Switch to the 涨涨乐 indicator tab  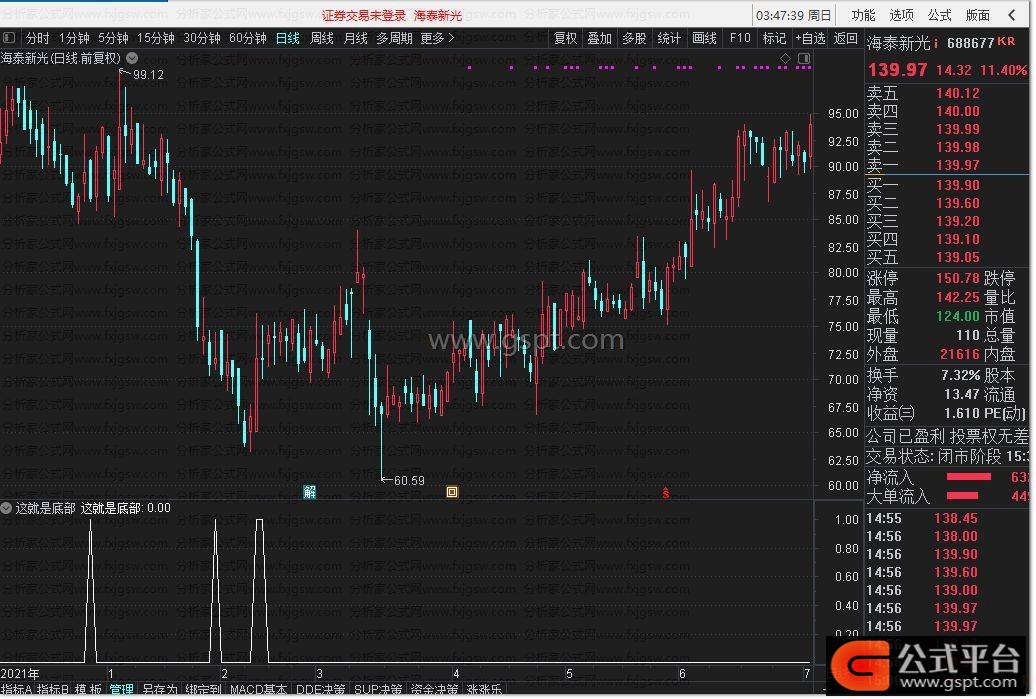tap(484, 690)
